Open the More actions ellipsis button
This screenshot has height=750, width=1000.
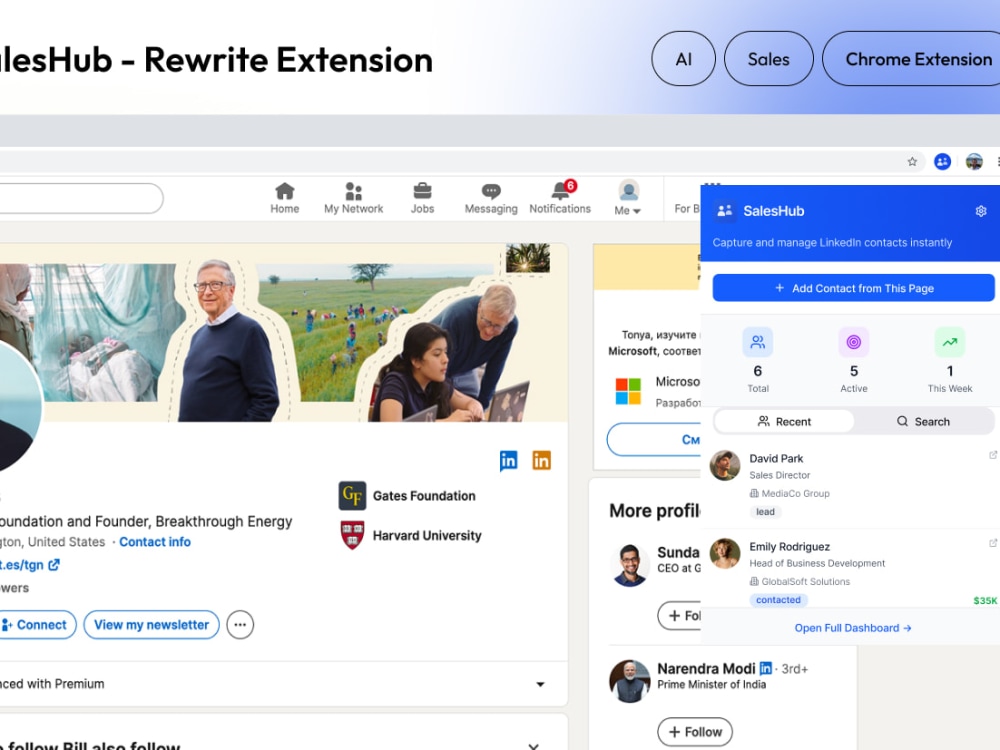(x=240, y=625)
